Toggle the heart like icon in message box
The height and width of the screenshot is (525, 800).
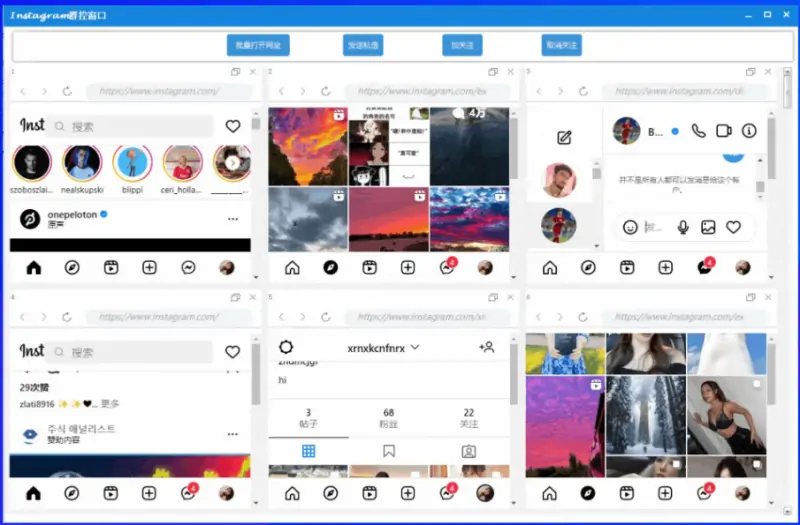point(733,227)
